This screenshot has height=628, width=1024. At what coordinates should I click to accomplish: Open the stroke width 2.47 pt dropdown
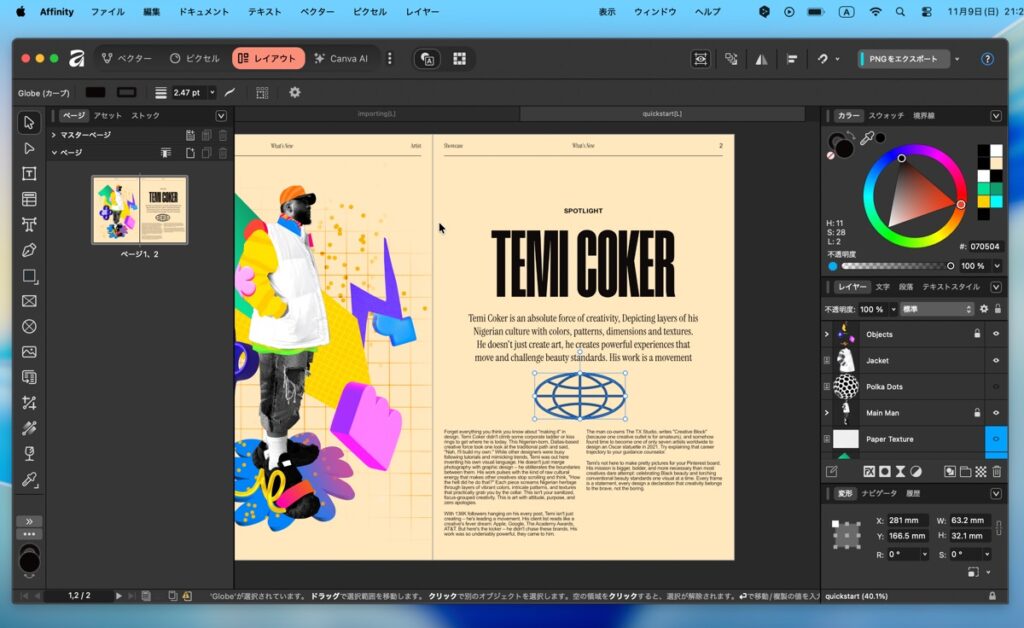tap(212, 93)
